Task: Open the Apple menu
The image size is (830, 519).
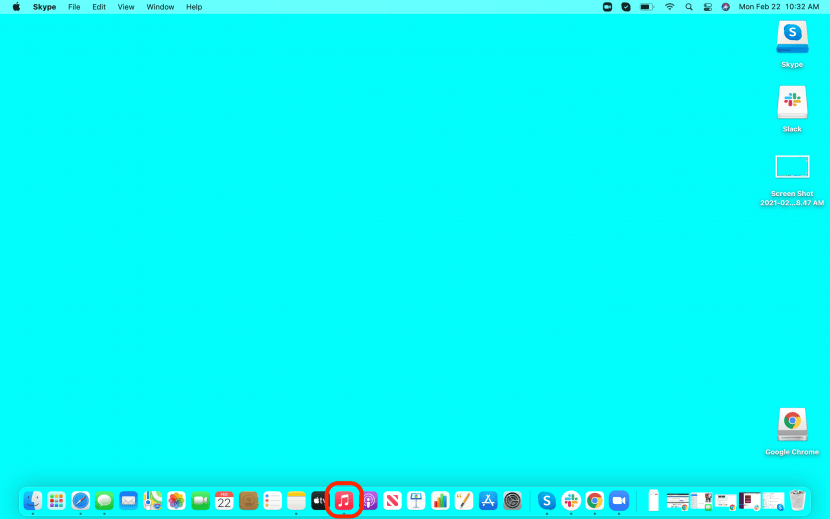Action: click(16, 7)
